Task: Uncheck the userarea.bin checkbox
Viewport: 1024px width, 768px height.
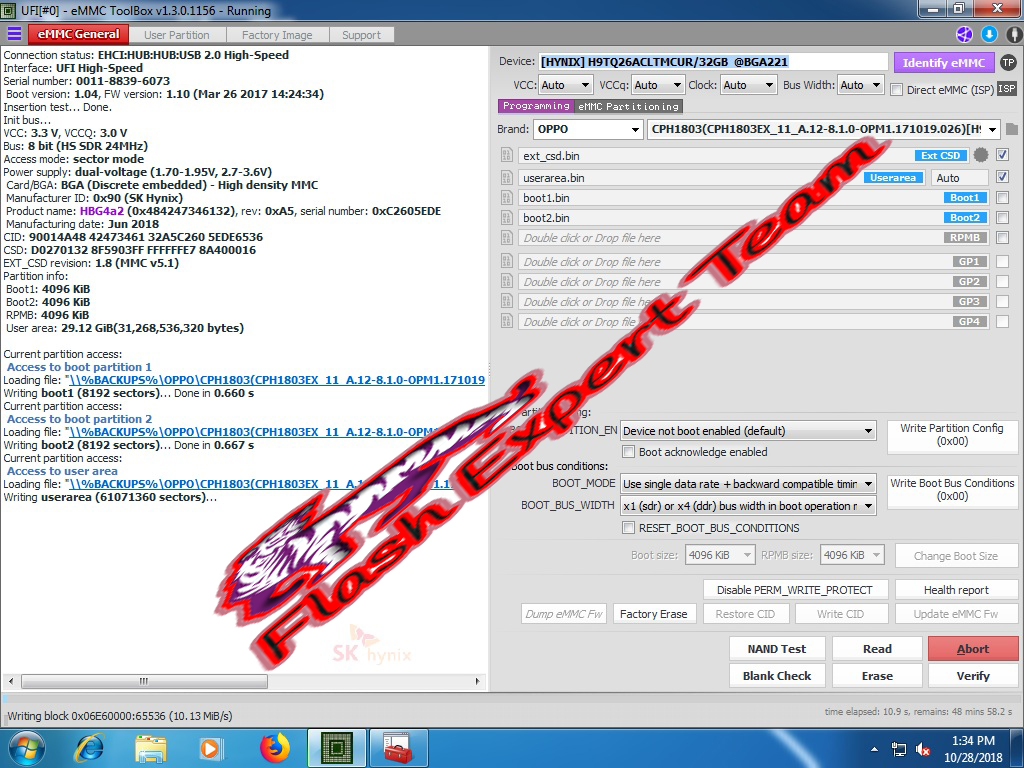Action: click(1002, 177)
